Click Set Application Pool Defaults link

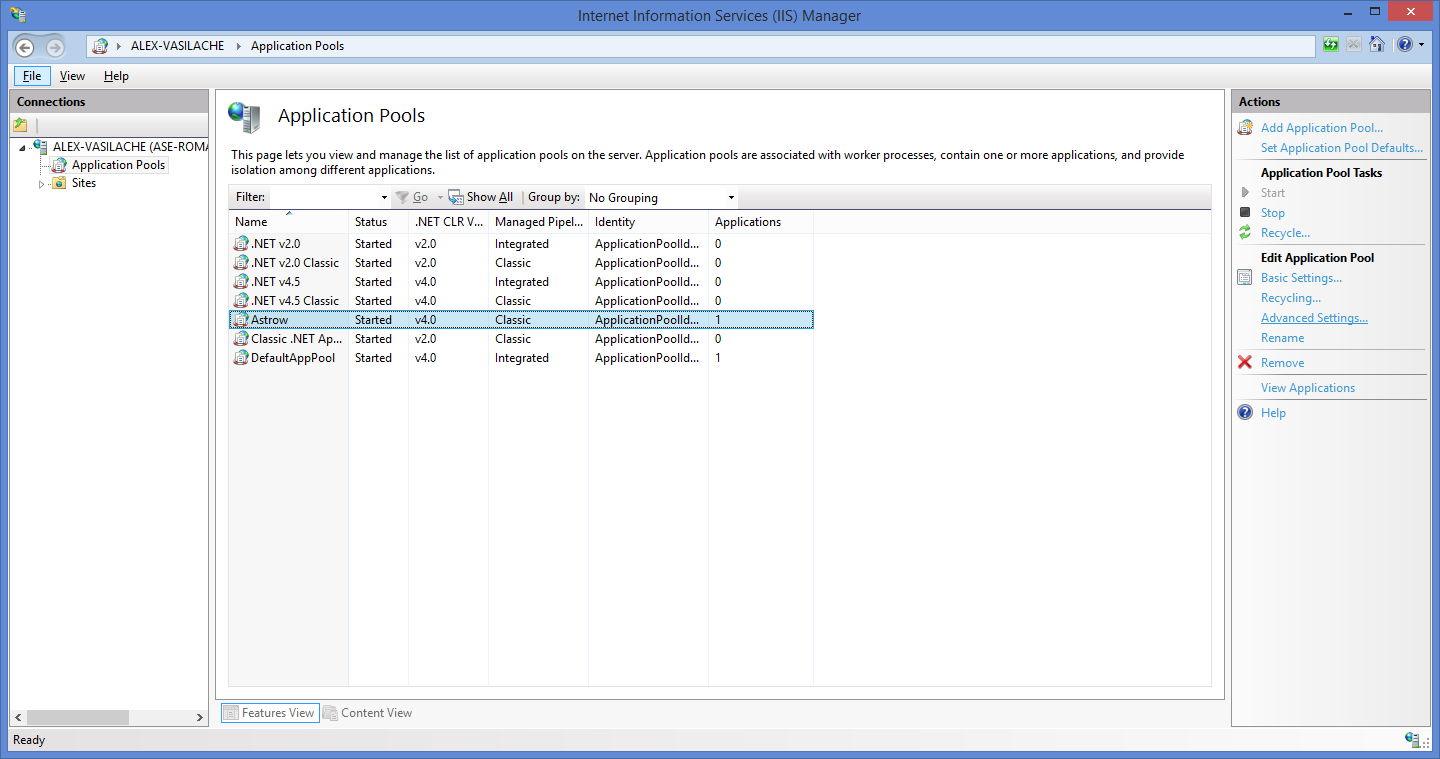1341,148
